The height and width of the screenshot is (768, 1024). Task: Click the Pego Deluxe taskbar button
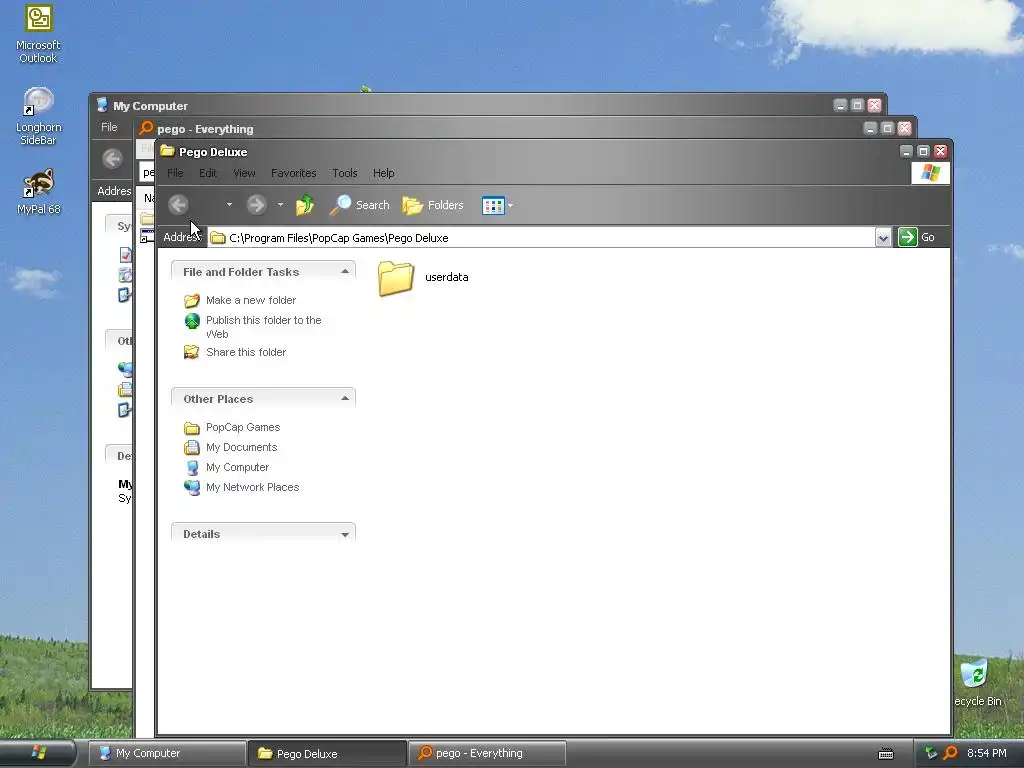point(327,753)
